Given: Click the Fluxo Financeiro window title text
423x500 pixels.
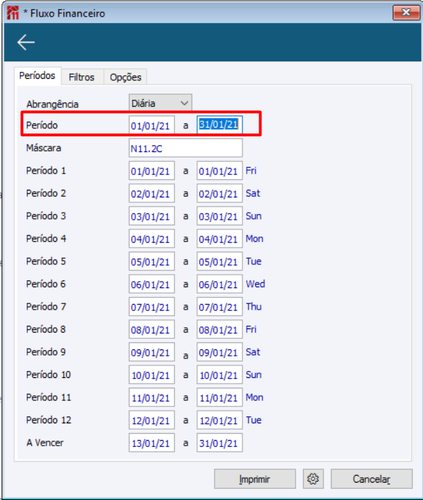Looking at the screenshot, I should pos(68,13).
